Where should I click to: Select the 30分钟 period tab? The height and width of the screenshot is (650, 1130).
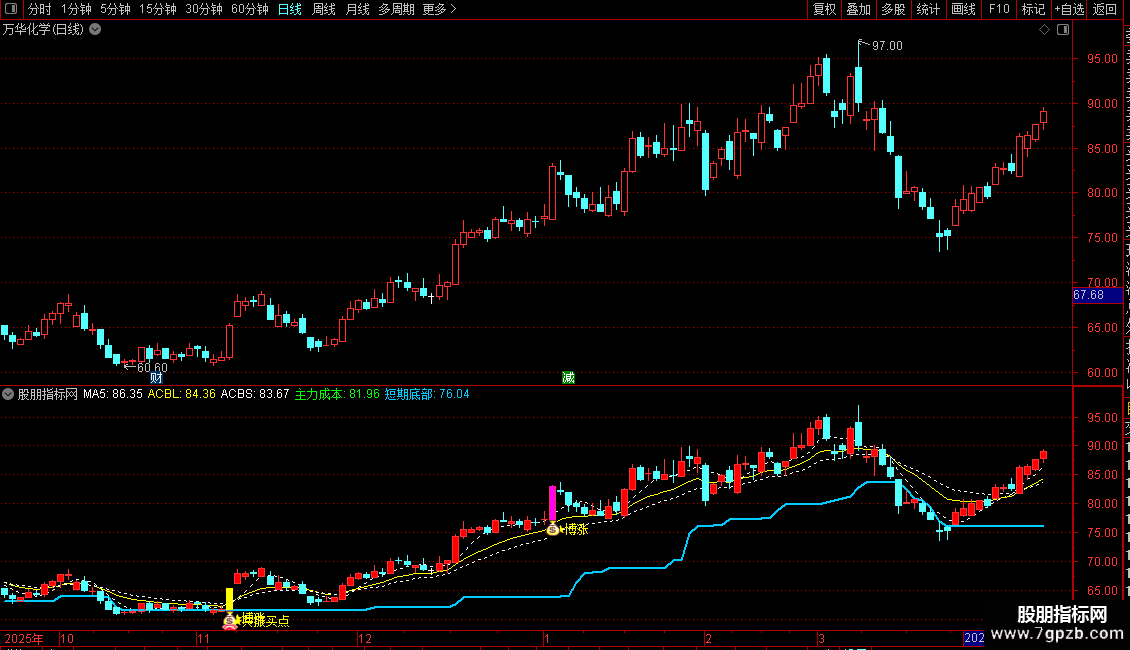pyautogui.click(x=204, y=9)
